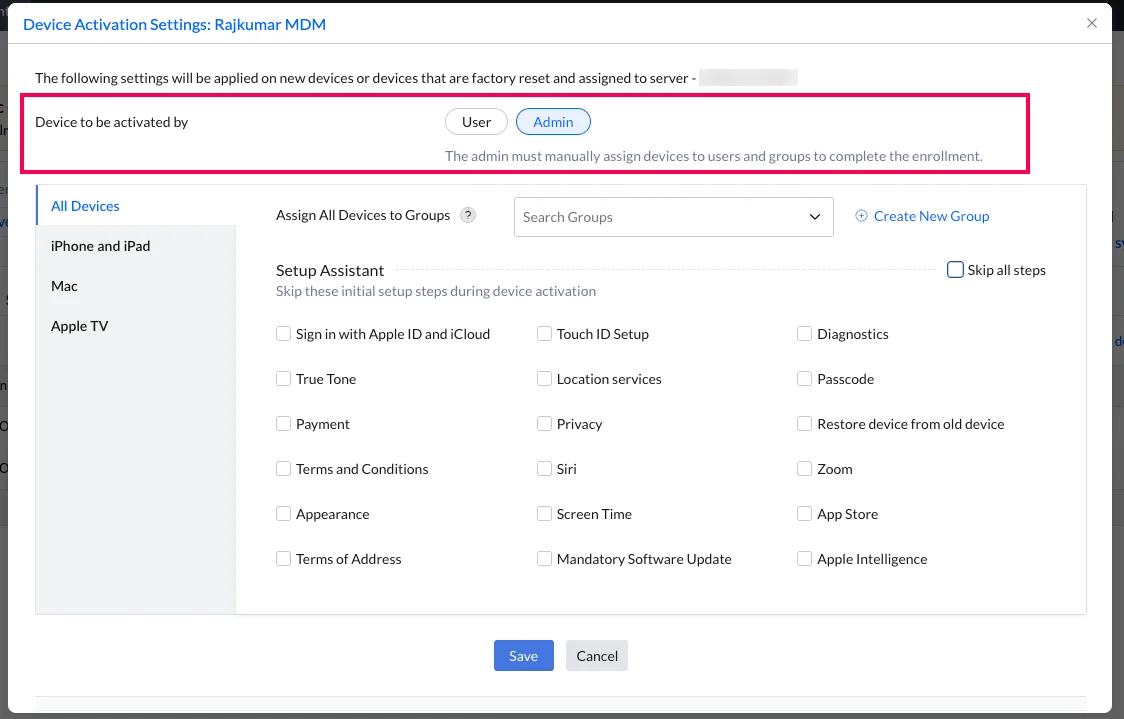Screen dimensions: 1124x719
Task: Enable the Siri skip checkbox
Action: [544, 469]
